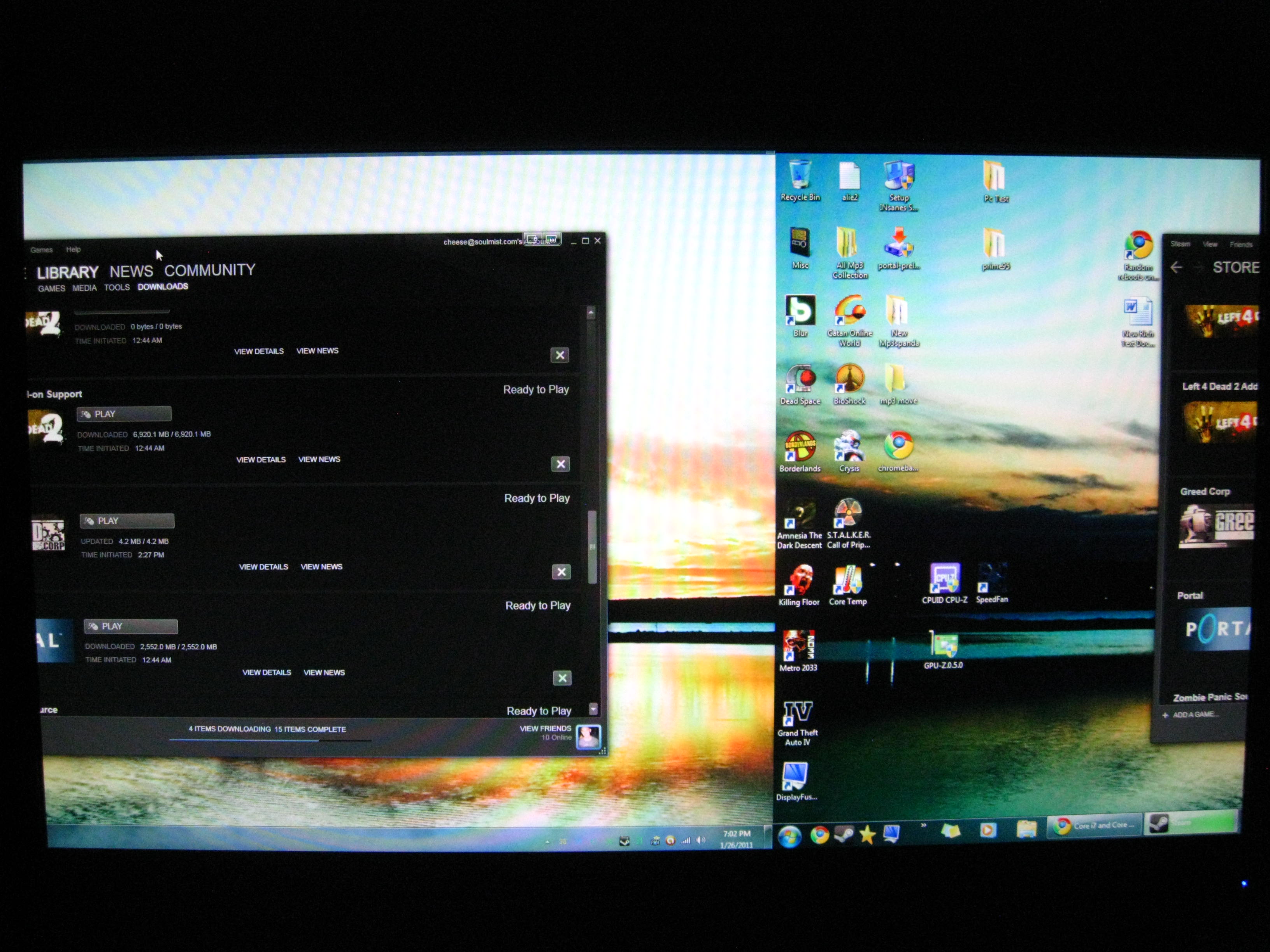The height and width of the screenshot is (952, 1270).
Task: Open the COMMUNITY section in Steam
Action: pyautogui.click(x=210, y=270)
